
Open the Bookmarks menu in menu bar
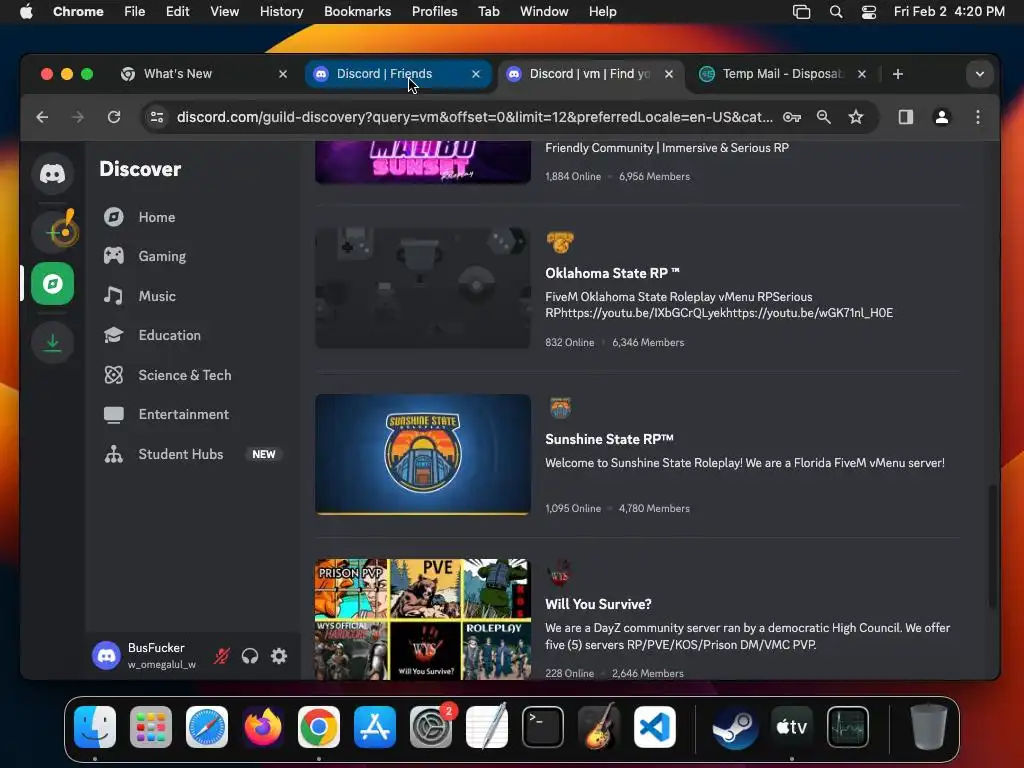pyautogui.click(x=357, y=11)
